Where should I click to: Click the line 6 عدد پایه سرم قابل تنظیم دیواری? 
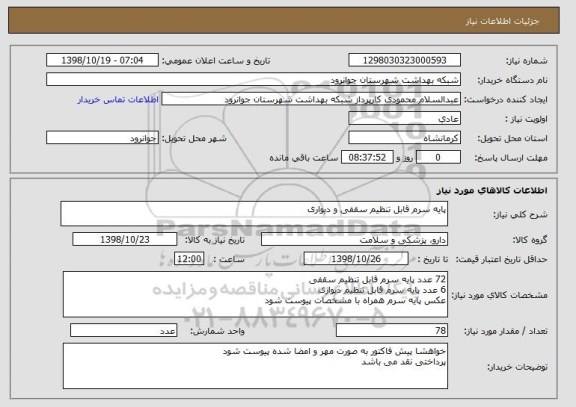pos(382,290)
